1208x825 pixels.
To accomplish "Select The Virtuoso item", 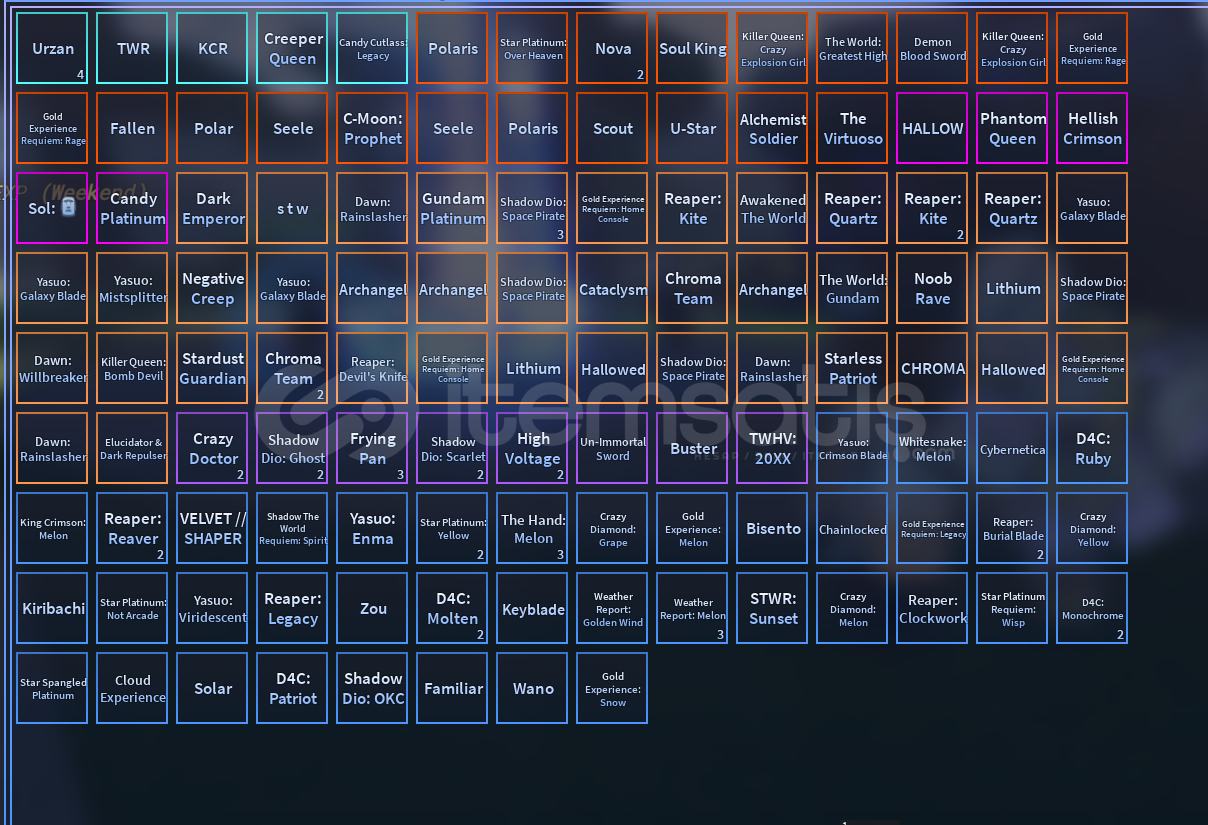I will click(x=852, y=128).
